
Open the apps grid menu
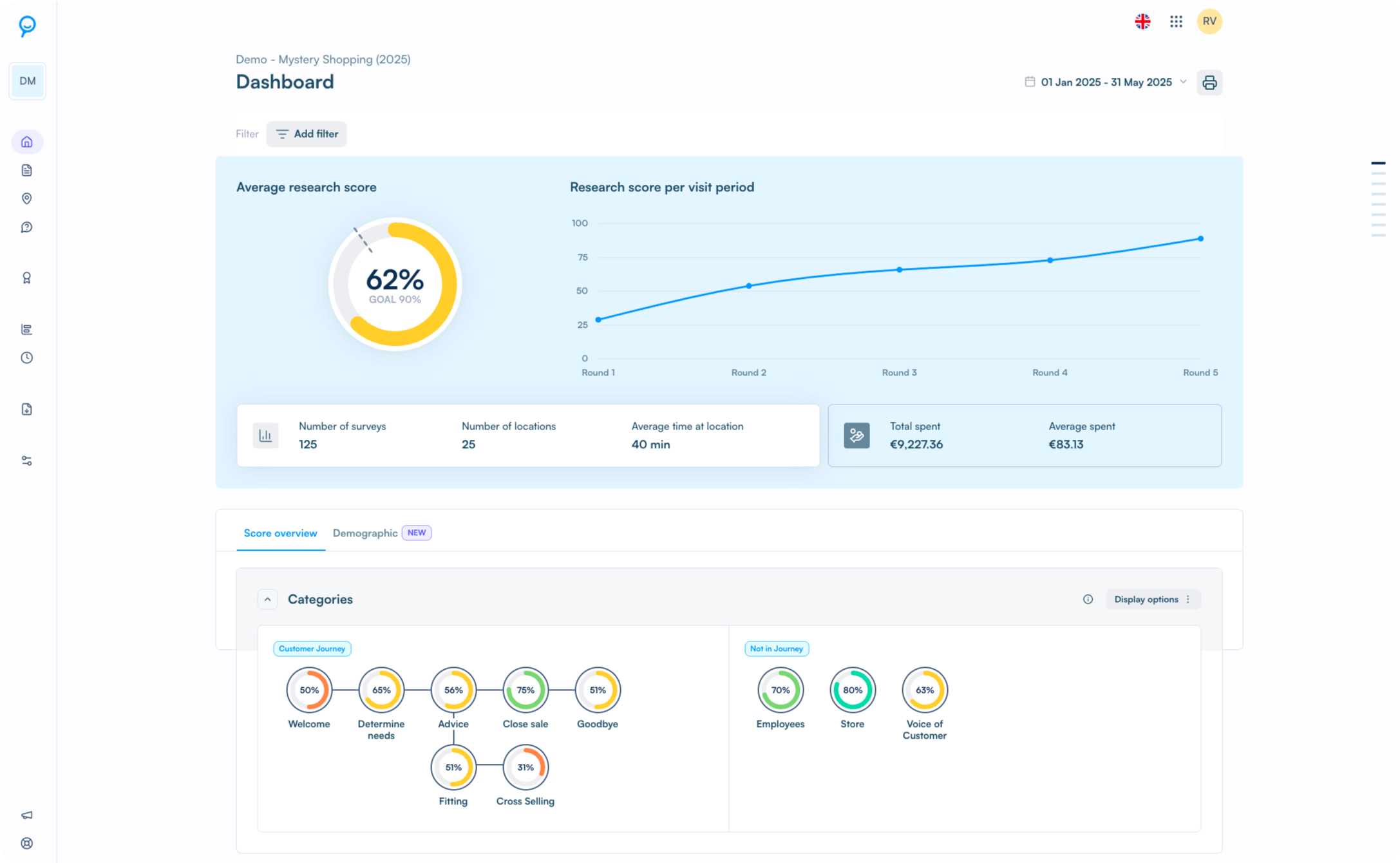click(x=1176, y=22)
